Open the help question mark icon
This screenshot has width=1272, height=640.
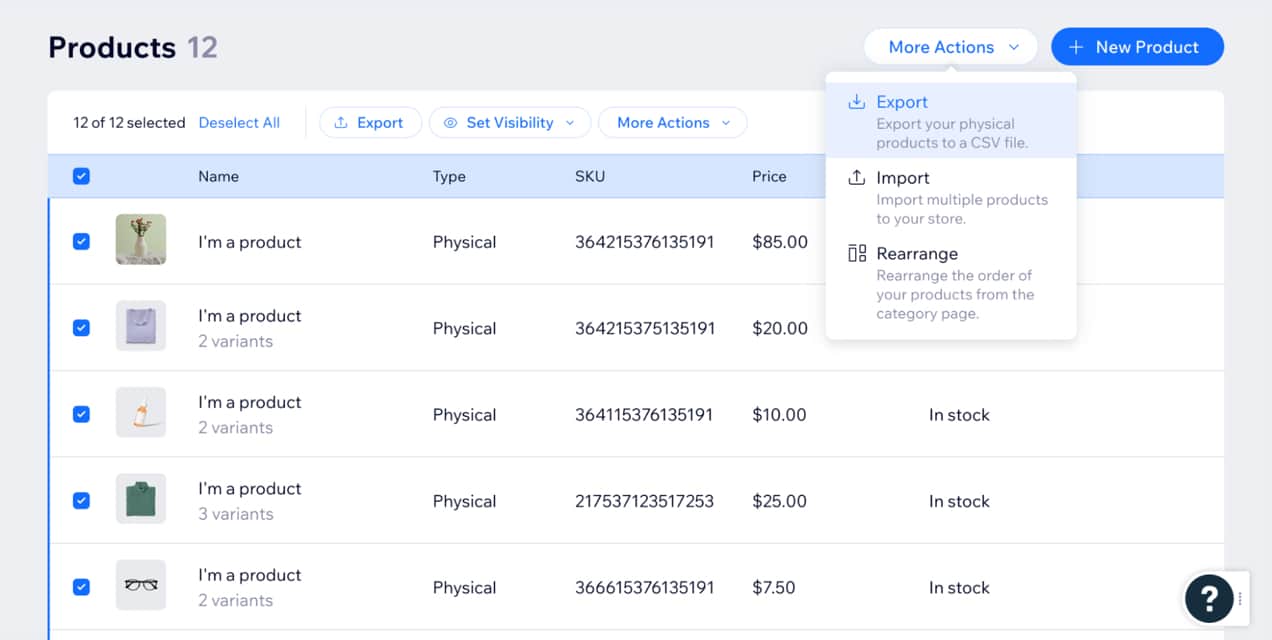pos(1210,598)
